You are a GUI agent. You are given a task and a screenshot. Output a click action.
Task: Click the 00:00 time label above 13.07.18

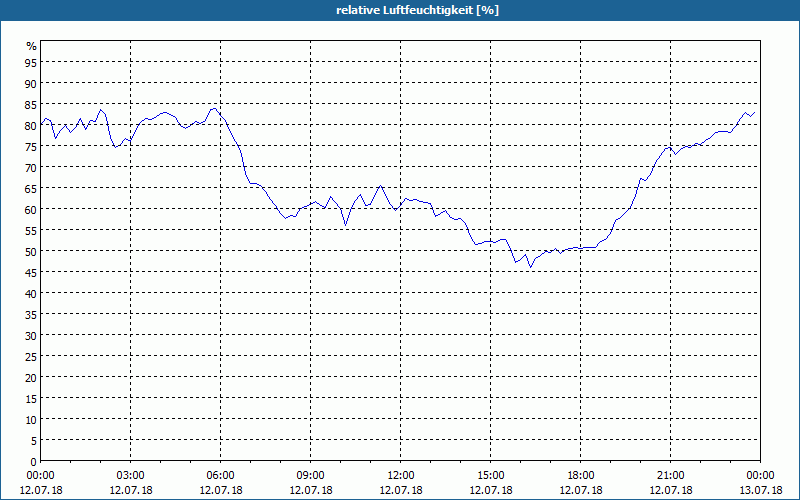[x=760, y=476]
